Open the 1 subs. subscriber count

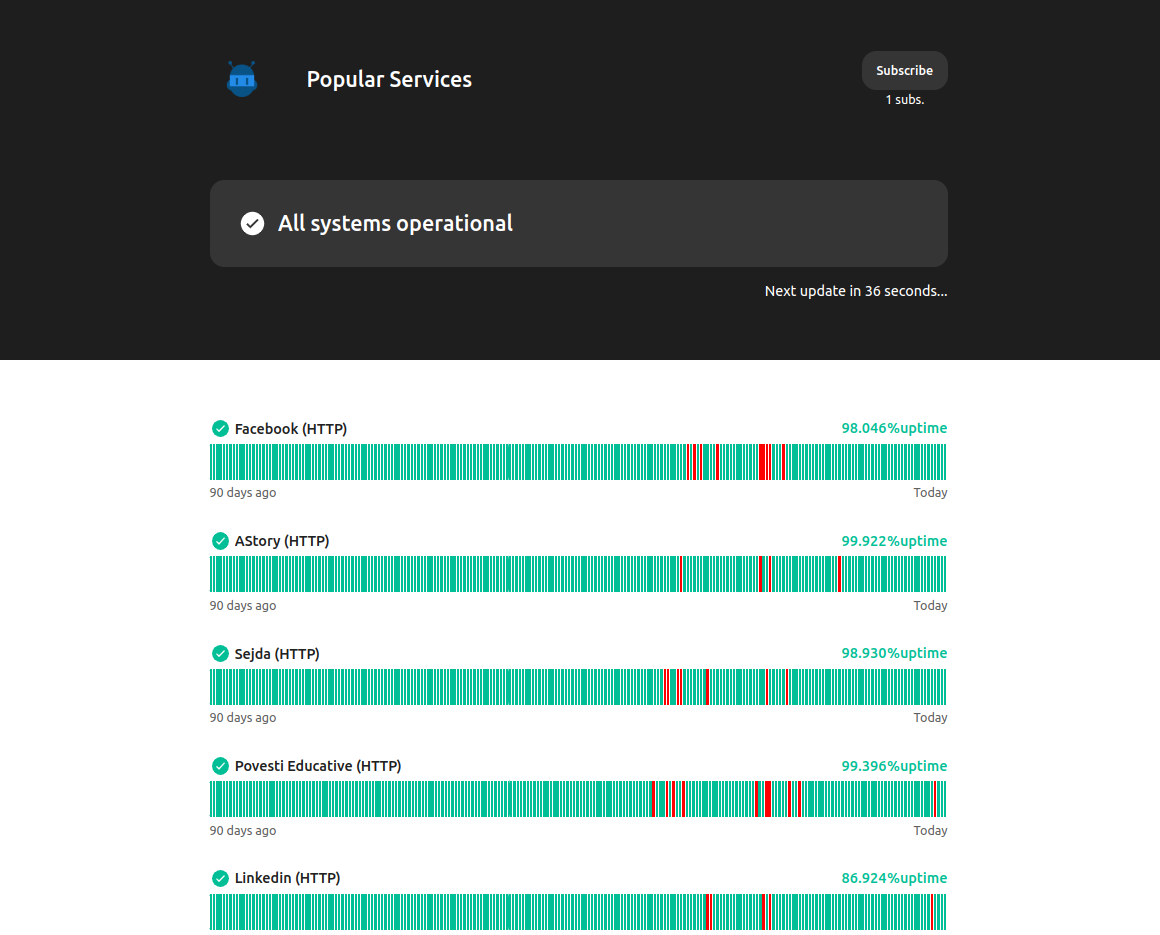click(904, 99)
